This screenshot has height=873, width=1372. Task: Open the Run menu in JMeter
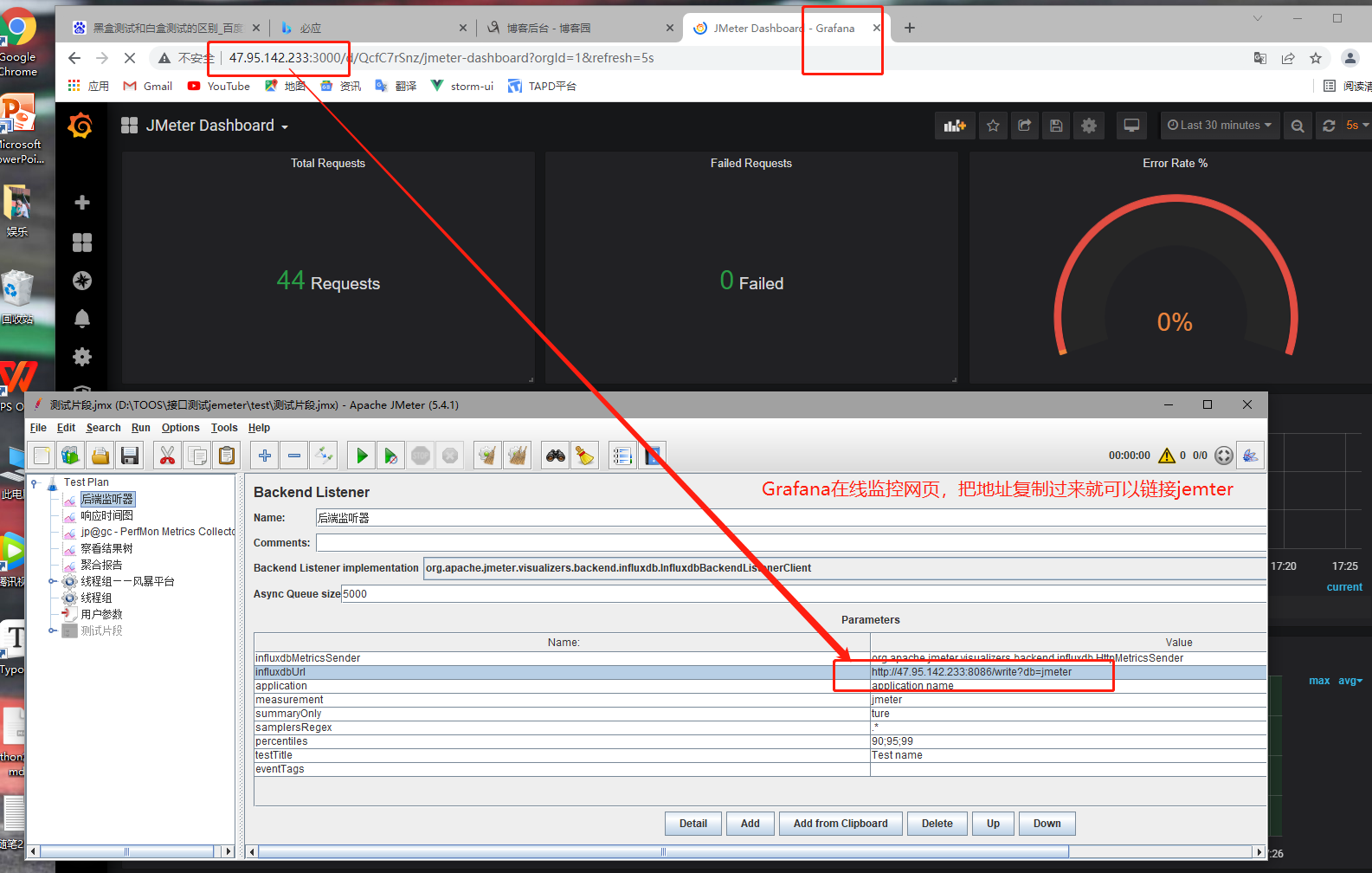(141, 428)
